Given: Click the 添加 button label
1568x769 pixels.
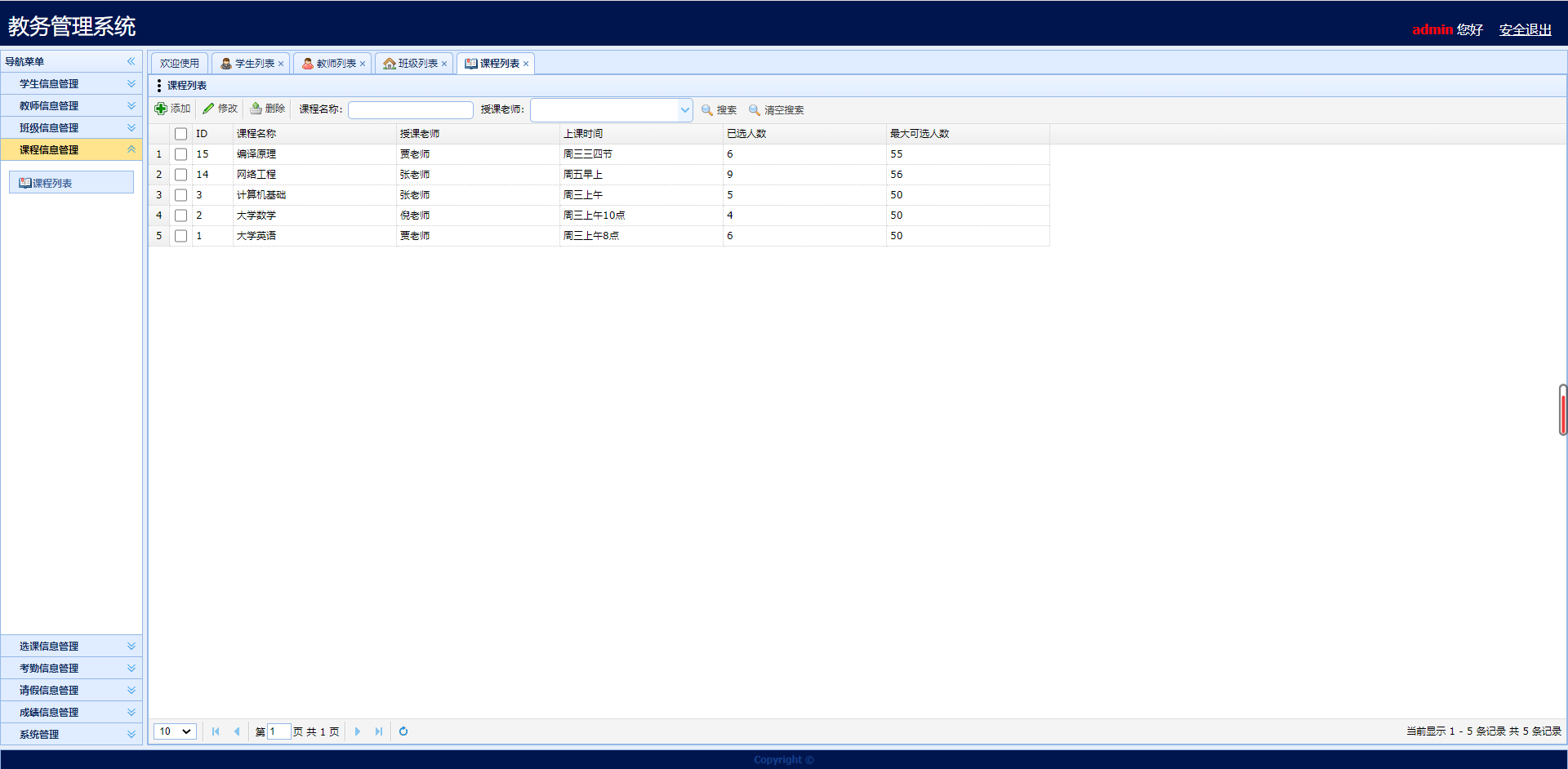Looking at the screenshot, I should (180, 109).
